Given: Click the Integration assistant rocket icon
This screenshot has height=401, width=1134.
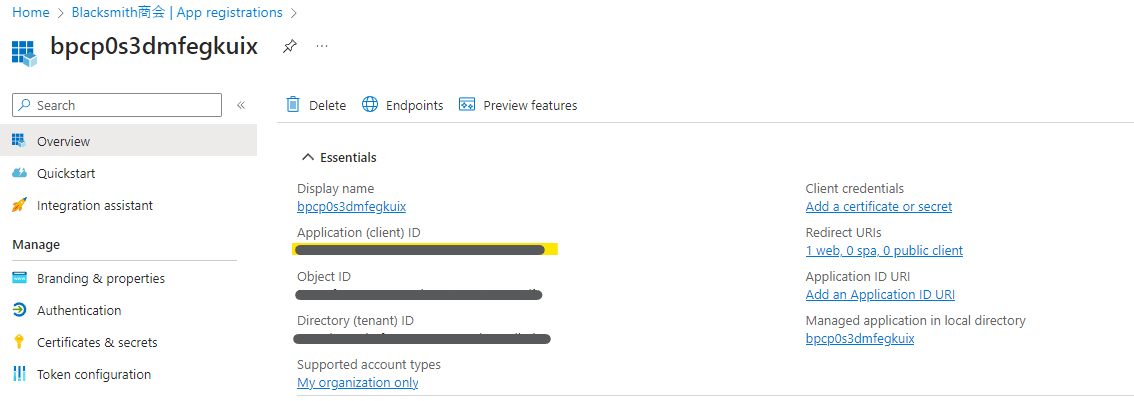Looking at the screenshot, I should 19,205.
